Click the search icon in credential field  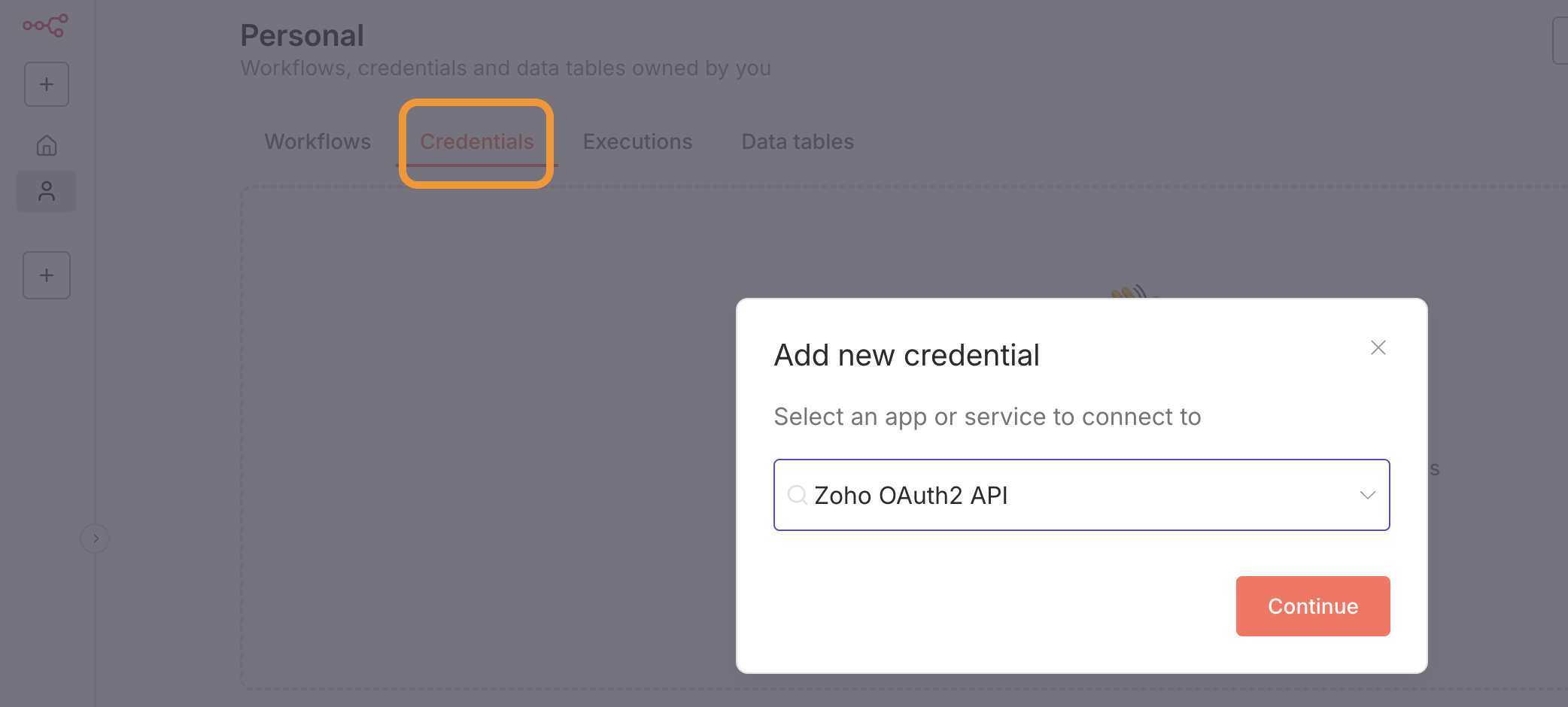[x=797, y=495]
